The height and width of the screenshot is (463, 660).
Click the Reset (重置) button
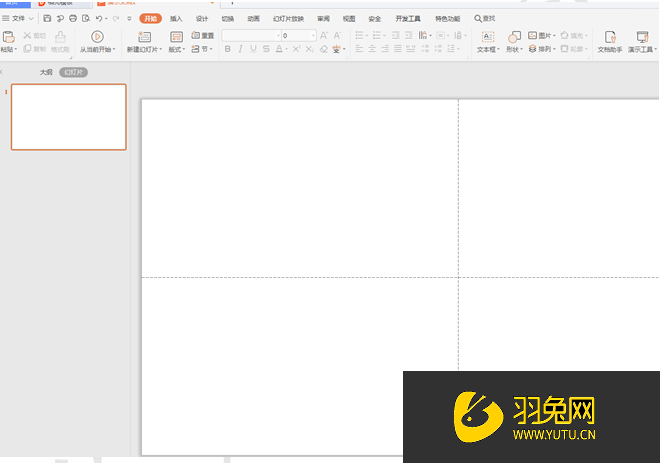pos(202,35)
